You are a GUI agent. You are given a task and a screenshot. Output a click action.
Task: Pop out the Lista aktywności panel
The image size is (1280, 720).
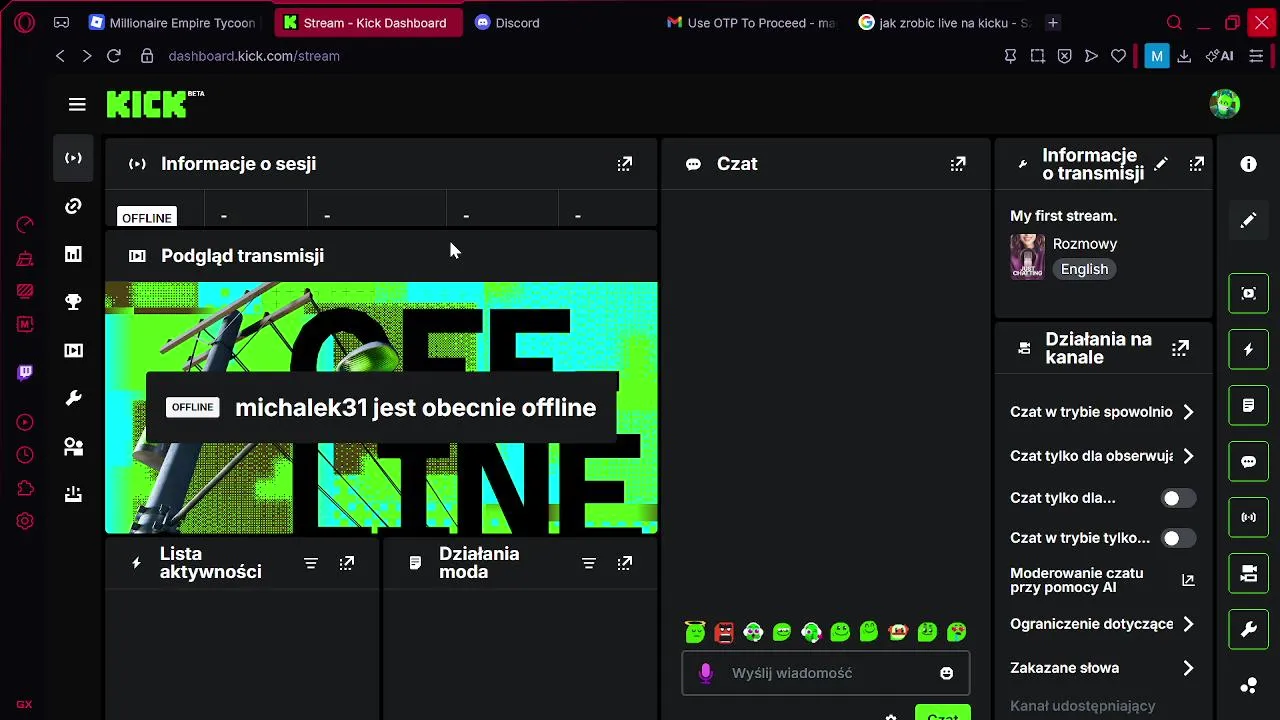(x=347, y=563)
